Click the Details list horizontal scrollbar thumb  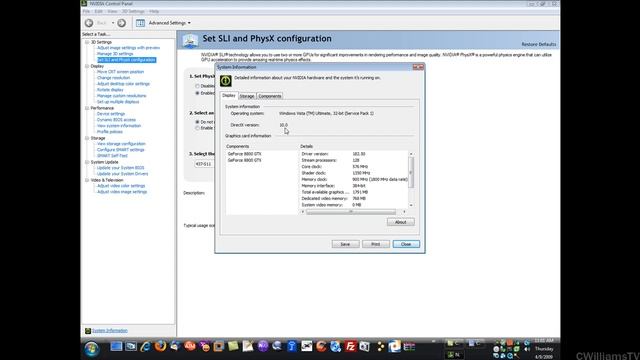[x=351, y=212]
